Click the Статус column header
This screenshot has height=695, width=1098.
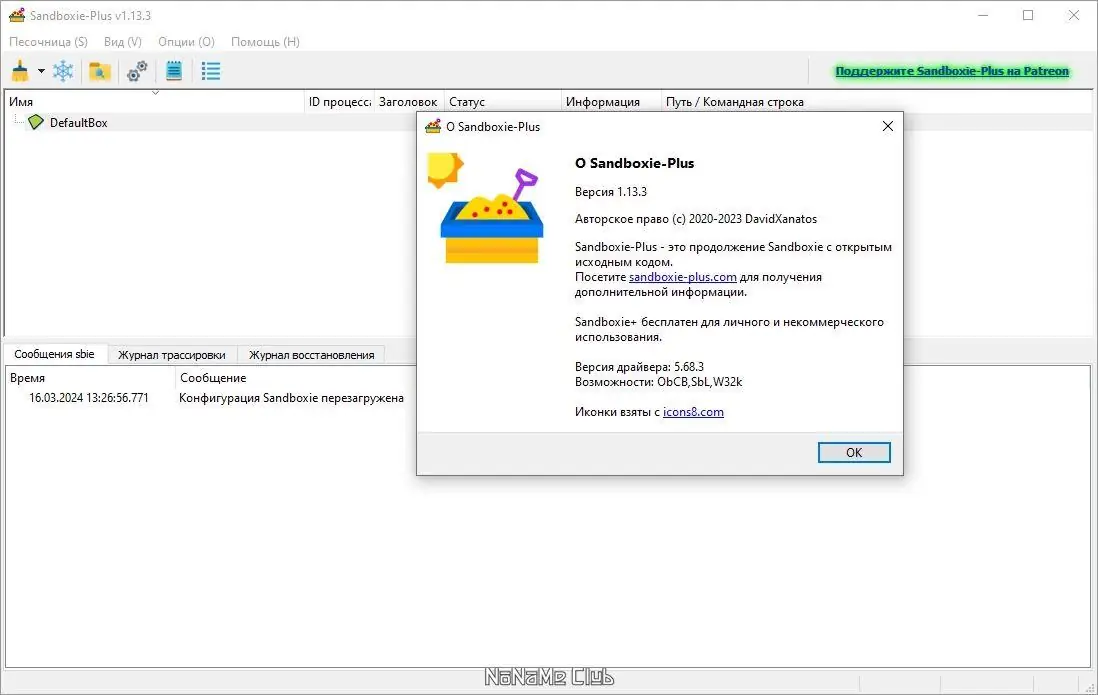[503, 102]
